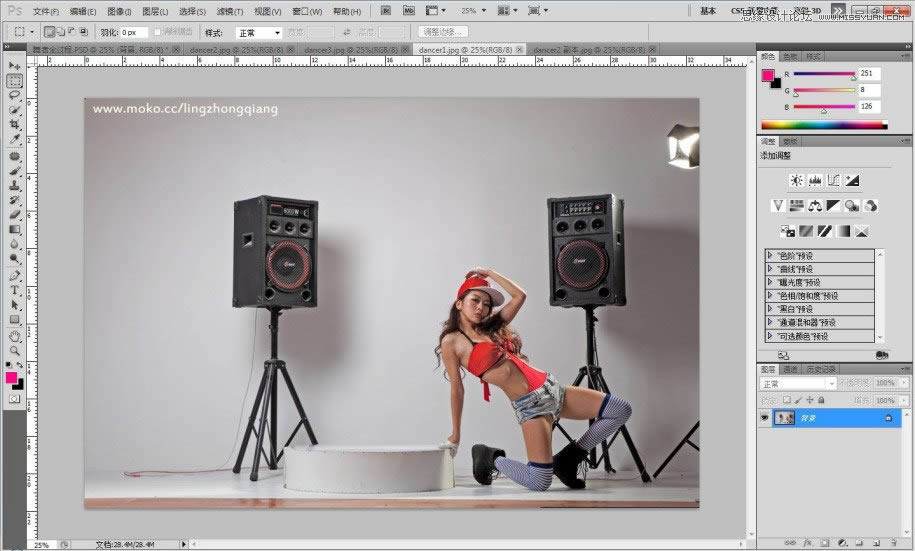Select the Eyedropper tool
915x551 pixels.
14,139
